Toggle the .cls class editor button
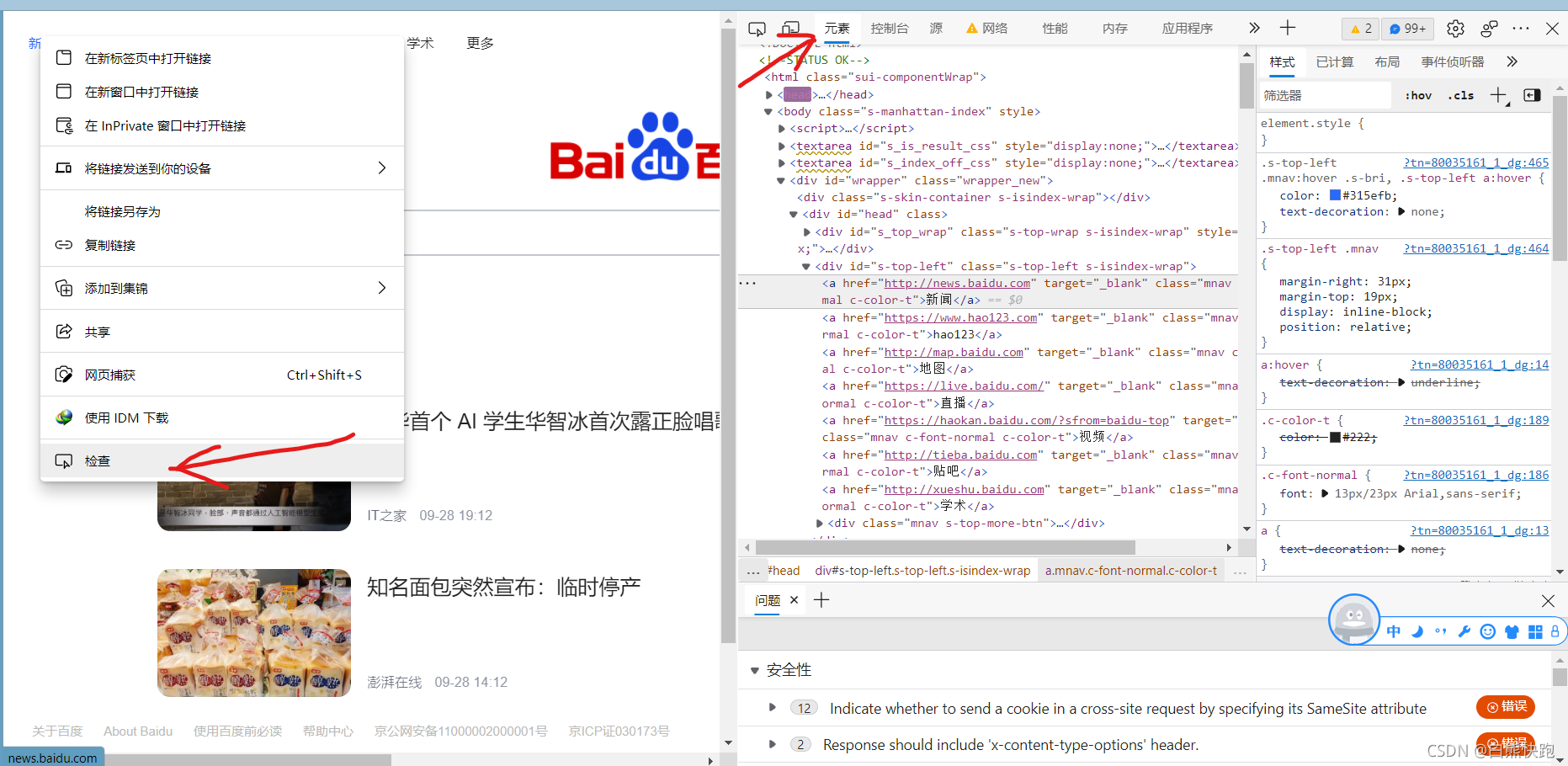The image size is (1568, 766). 1461,96
